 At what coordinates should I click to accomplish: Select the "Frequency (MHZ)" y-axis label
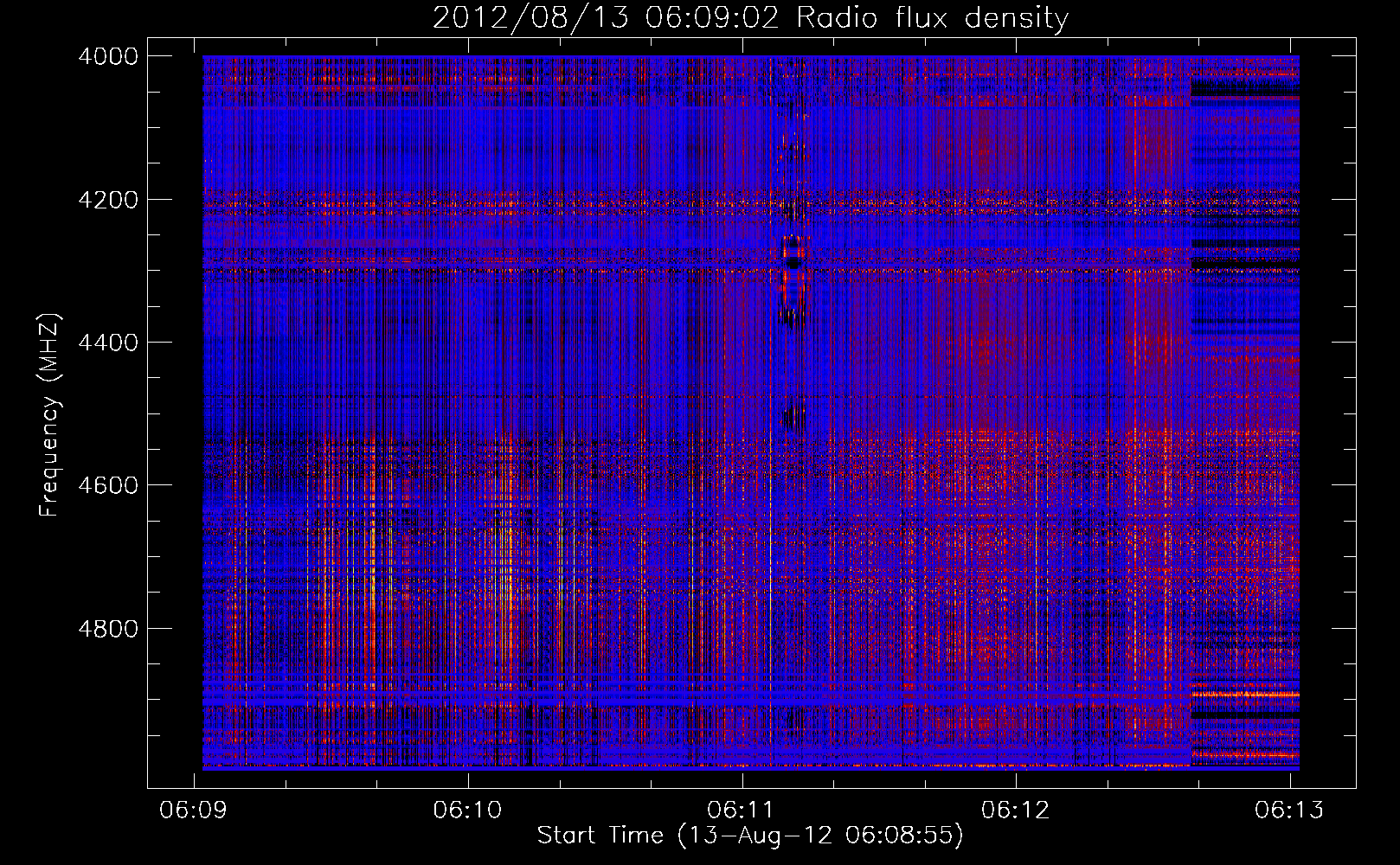pos(49,415)
